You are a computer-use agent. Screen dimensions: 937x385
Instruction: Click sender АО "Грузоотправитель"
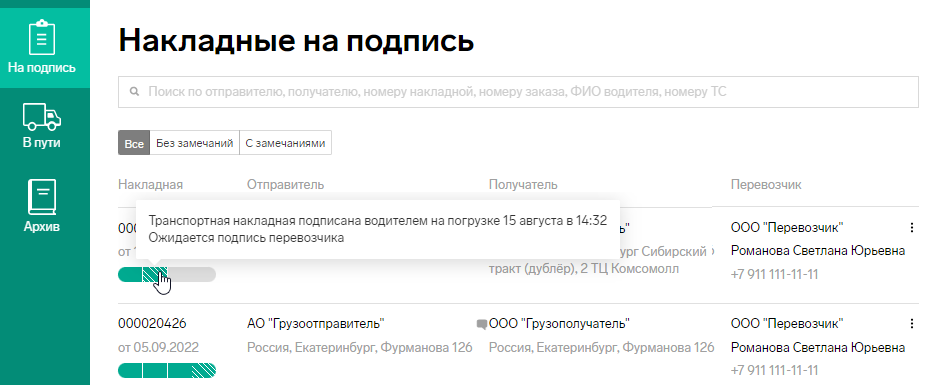point(316,324)
